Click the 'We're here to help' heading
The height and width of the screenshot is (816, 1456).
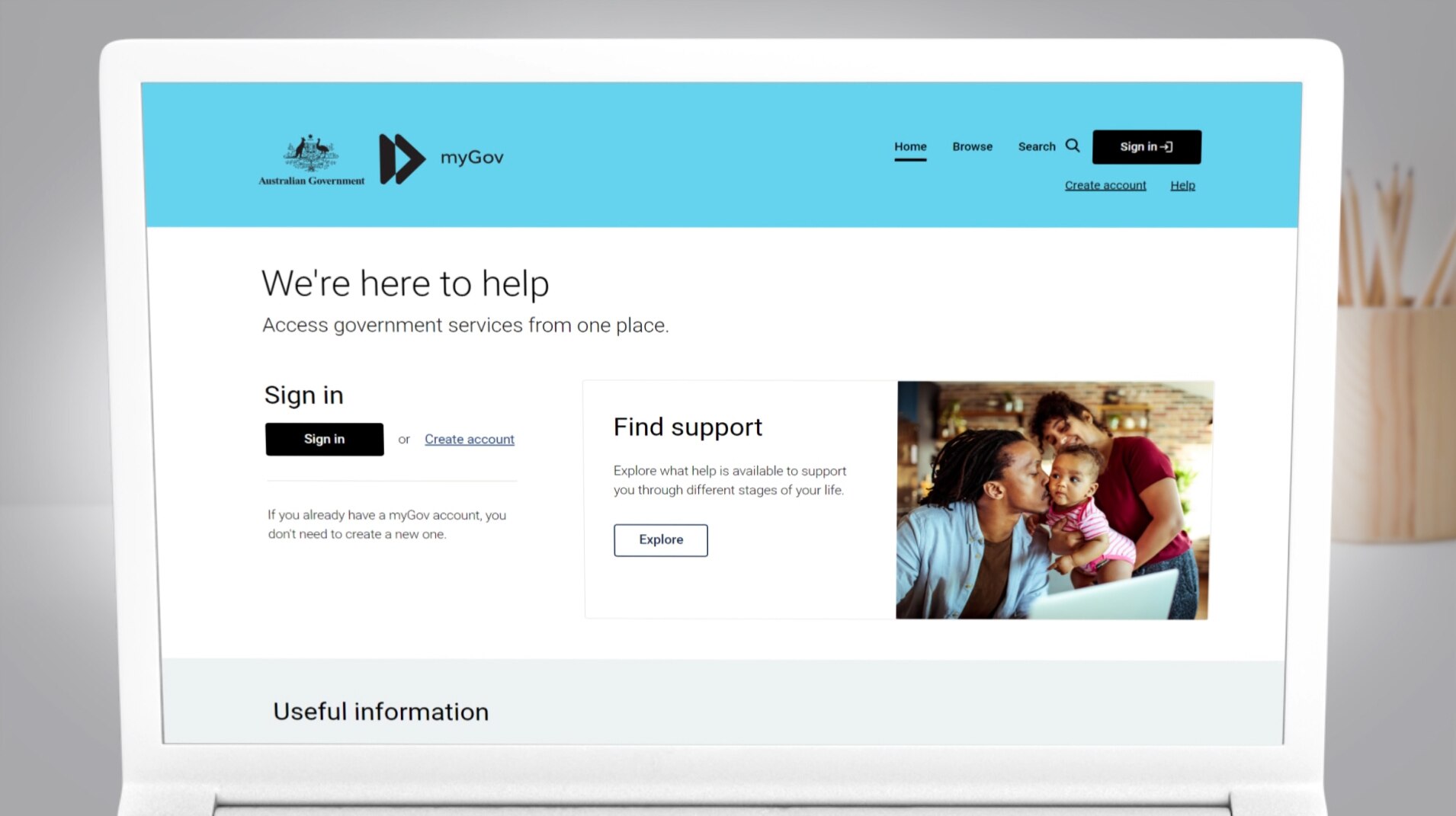[x=406, y=283]
